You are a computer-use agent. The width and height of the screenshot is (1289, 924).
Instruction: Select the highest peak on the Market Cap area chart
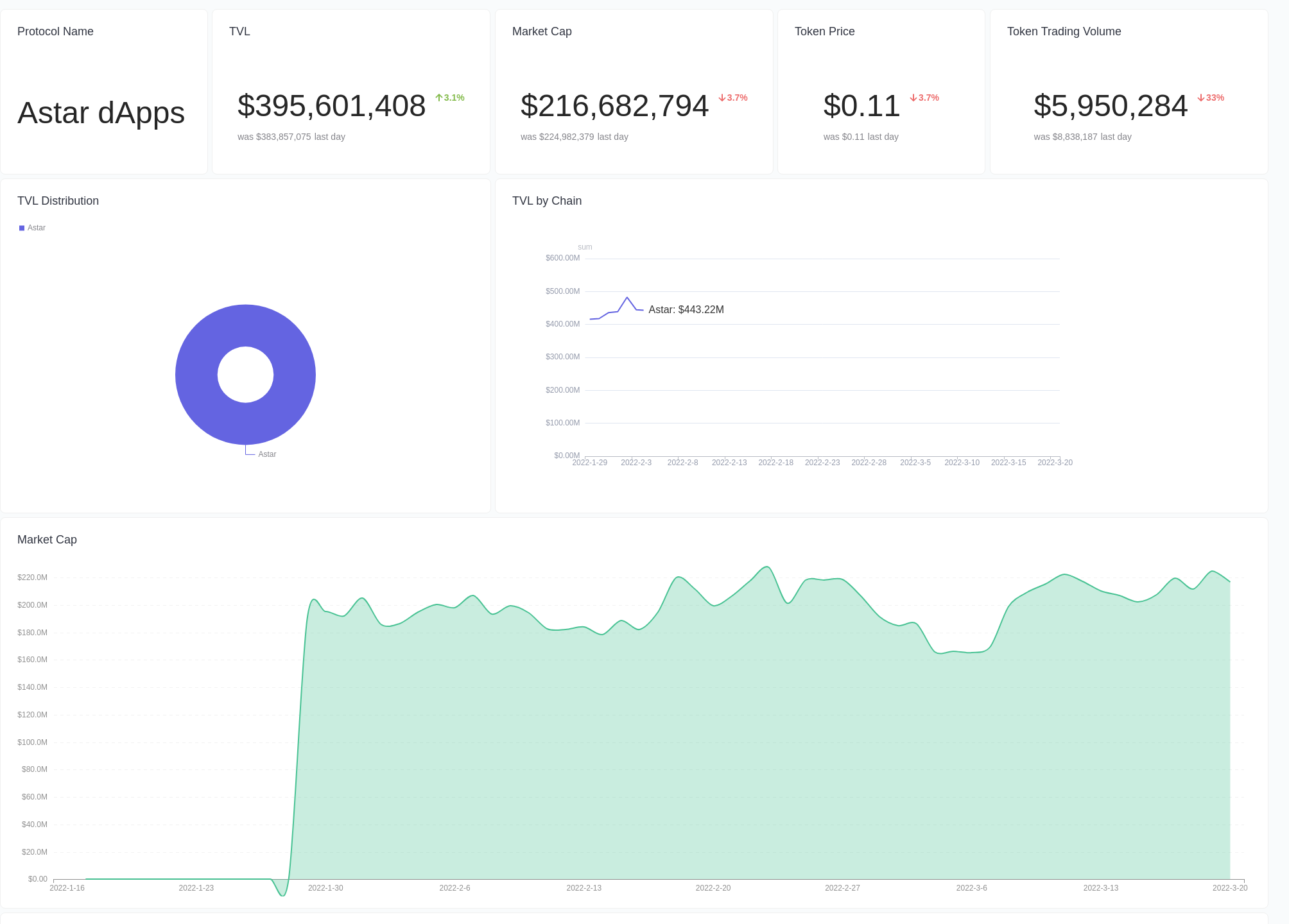[766, 567]
